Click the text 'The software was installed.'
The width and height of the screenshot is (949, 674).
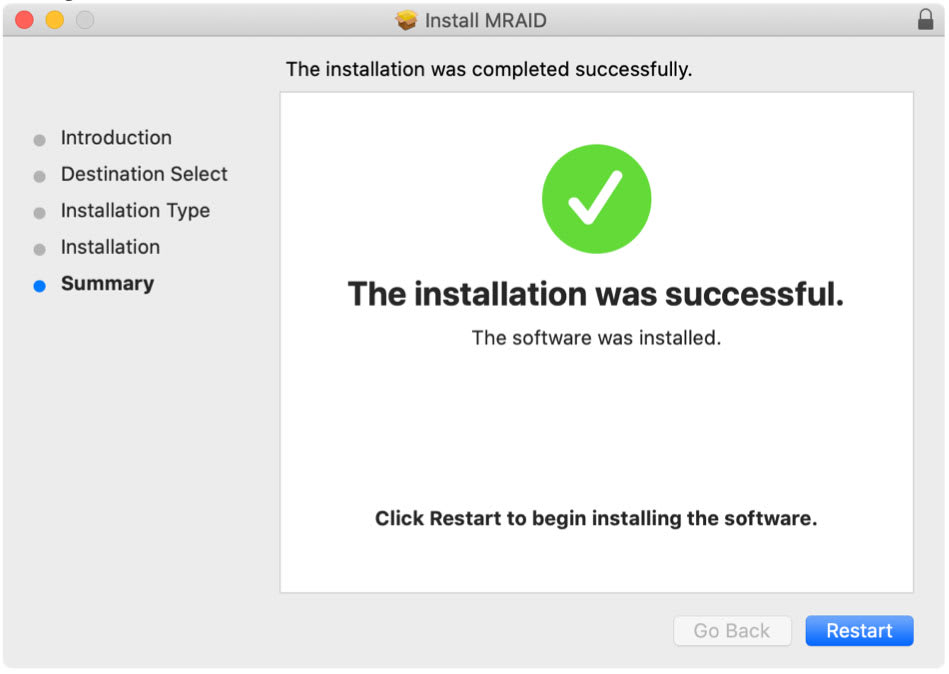(x=596, y=337)
